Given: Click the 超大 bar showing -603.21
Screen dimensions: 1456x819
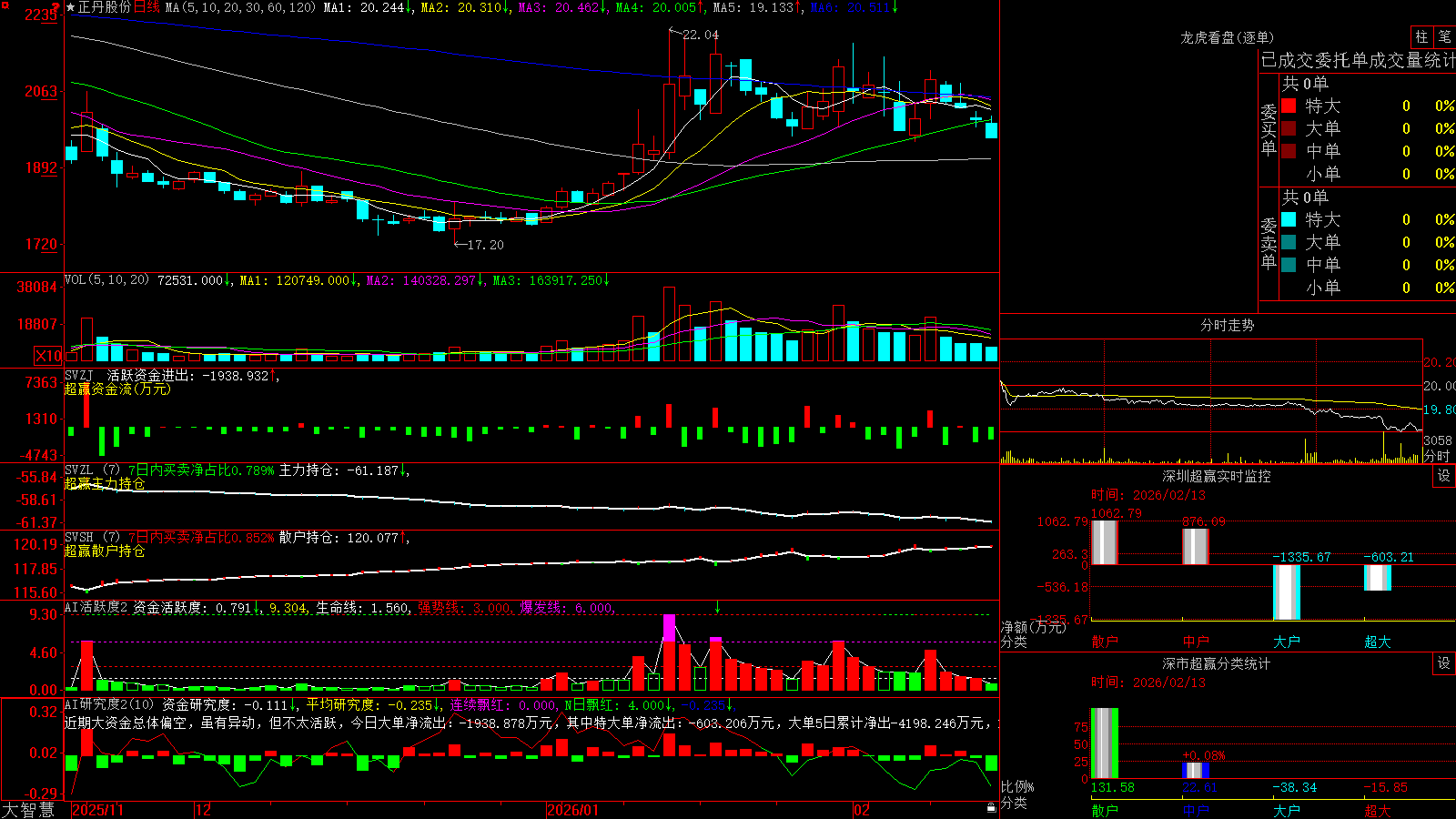Looking at the screenshot, I should [1378, 578].
